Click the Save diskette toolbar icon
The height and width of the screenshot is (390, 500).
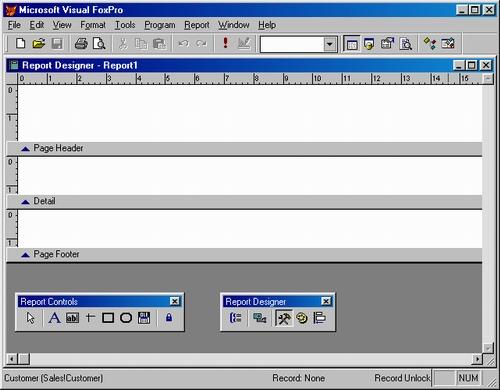(57, 44)
